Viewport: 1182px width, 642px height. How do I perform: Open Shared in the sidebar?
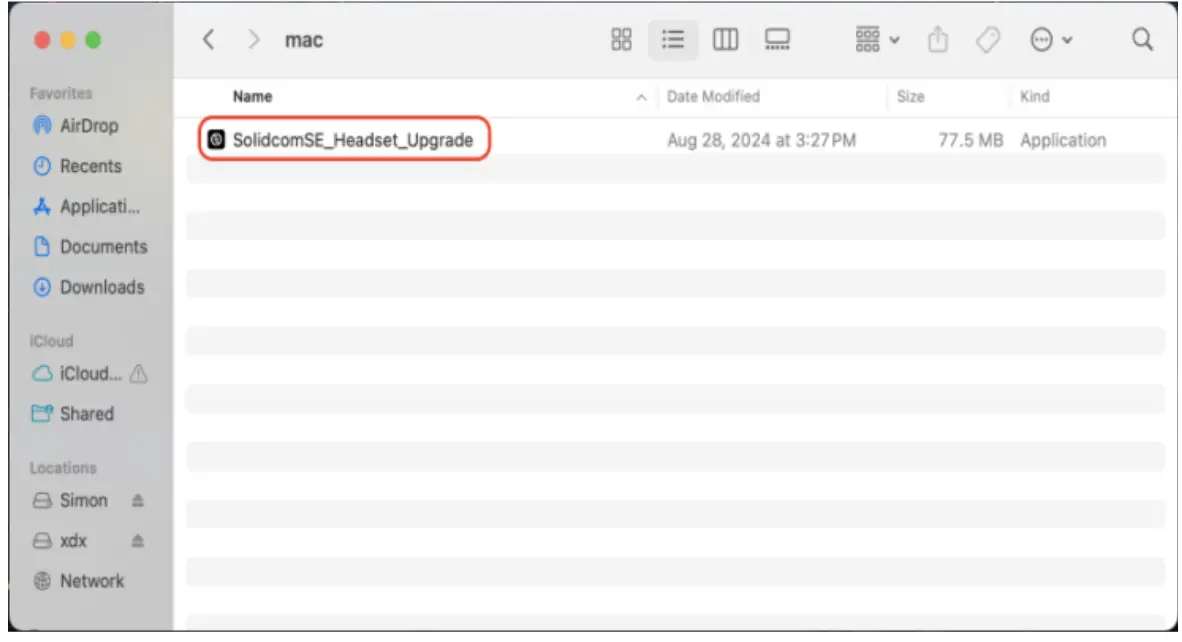click(72, 414)
